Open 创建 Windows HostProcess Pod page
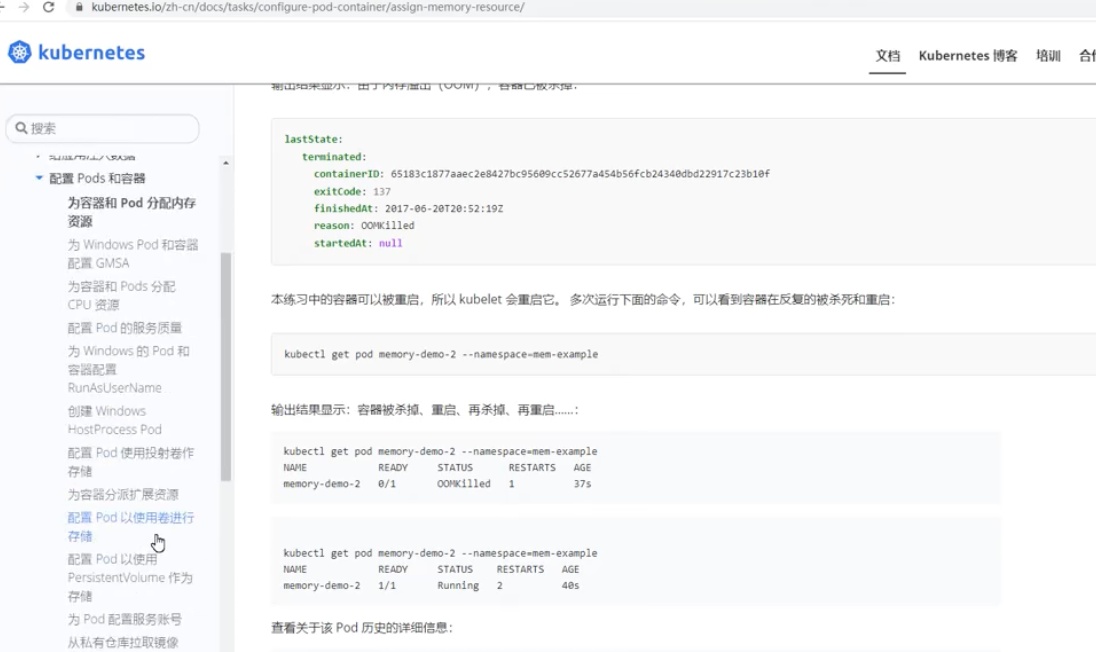 pos(115,420)
